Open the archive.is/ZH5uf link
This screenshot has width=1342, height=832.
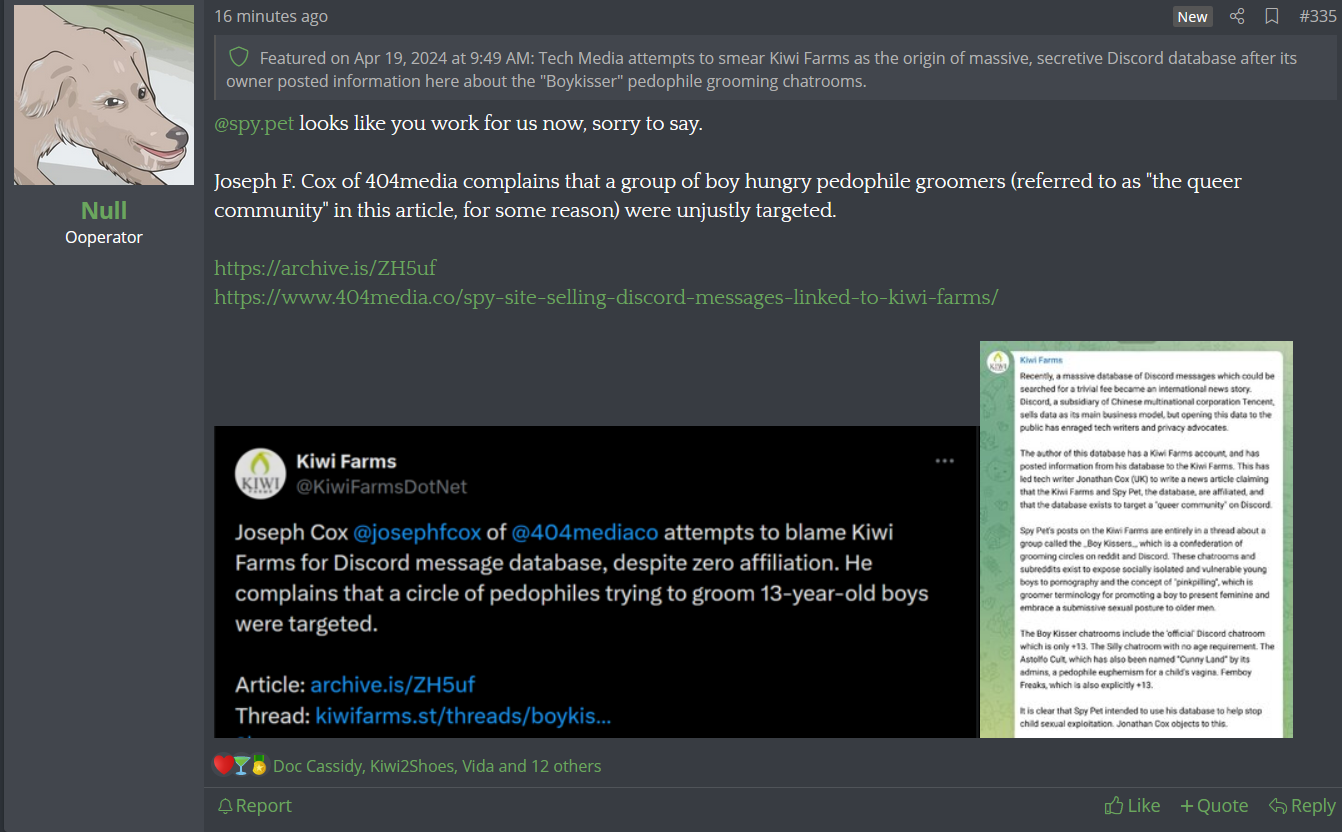click(325, 268)
